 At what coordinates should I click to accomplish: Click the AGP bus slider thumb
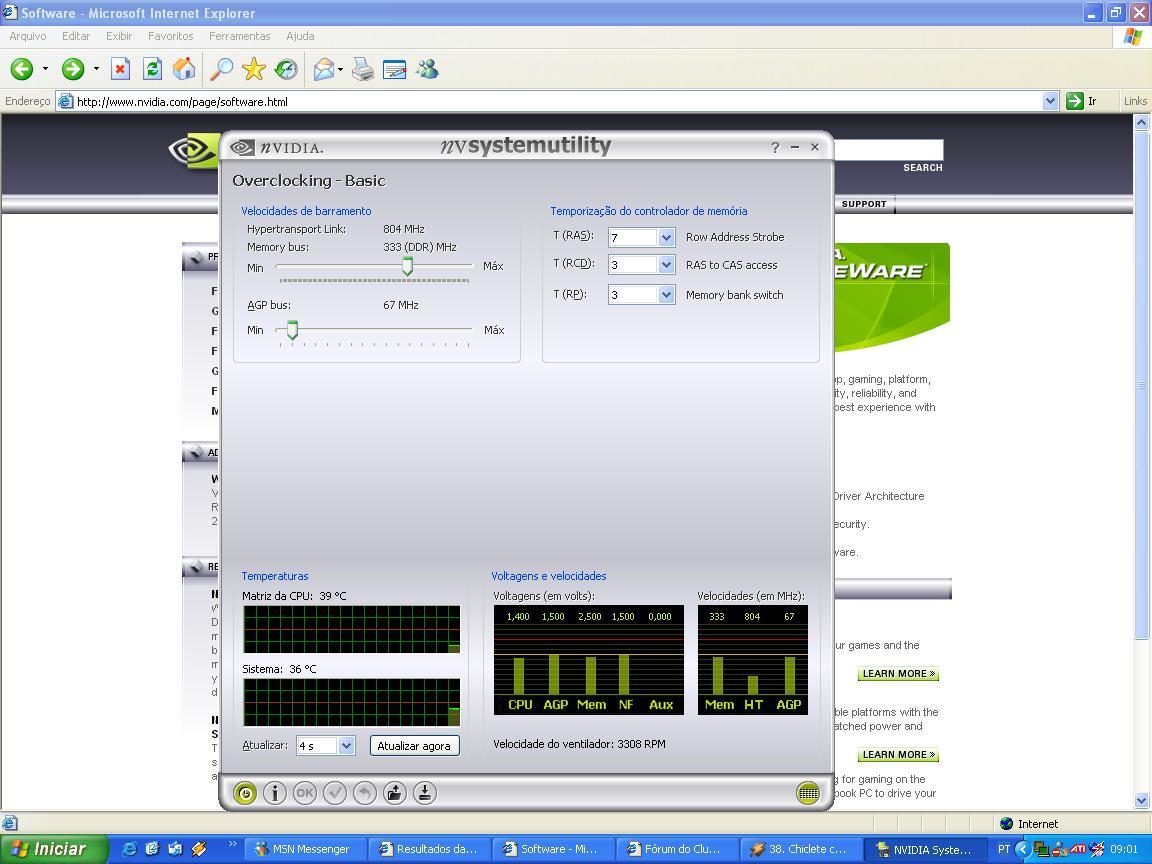coord(292,330)
